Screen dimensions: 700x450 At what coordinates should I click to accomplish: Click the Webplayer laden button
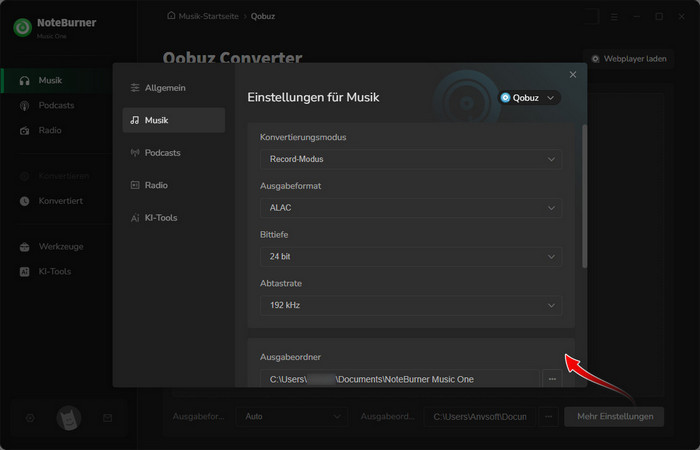coord(629,59)
